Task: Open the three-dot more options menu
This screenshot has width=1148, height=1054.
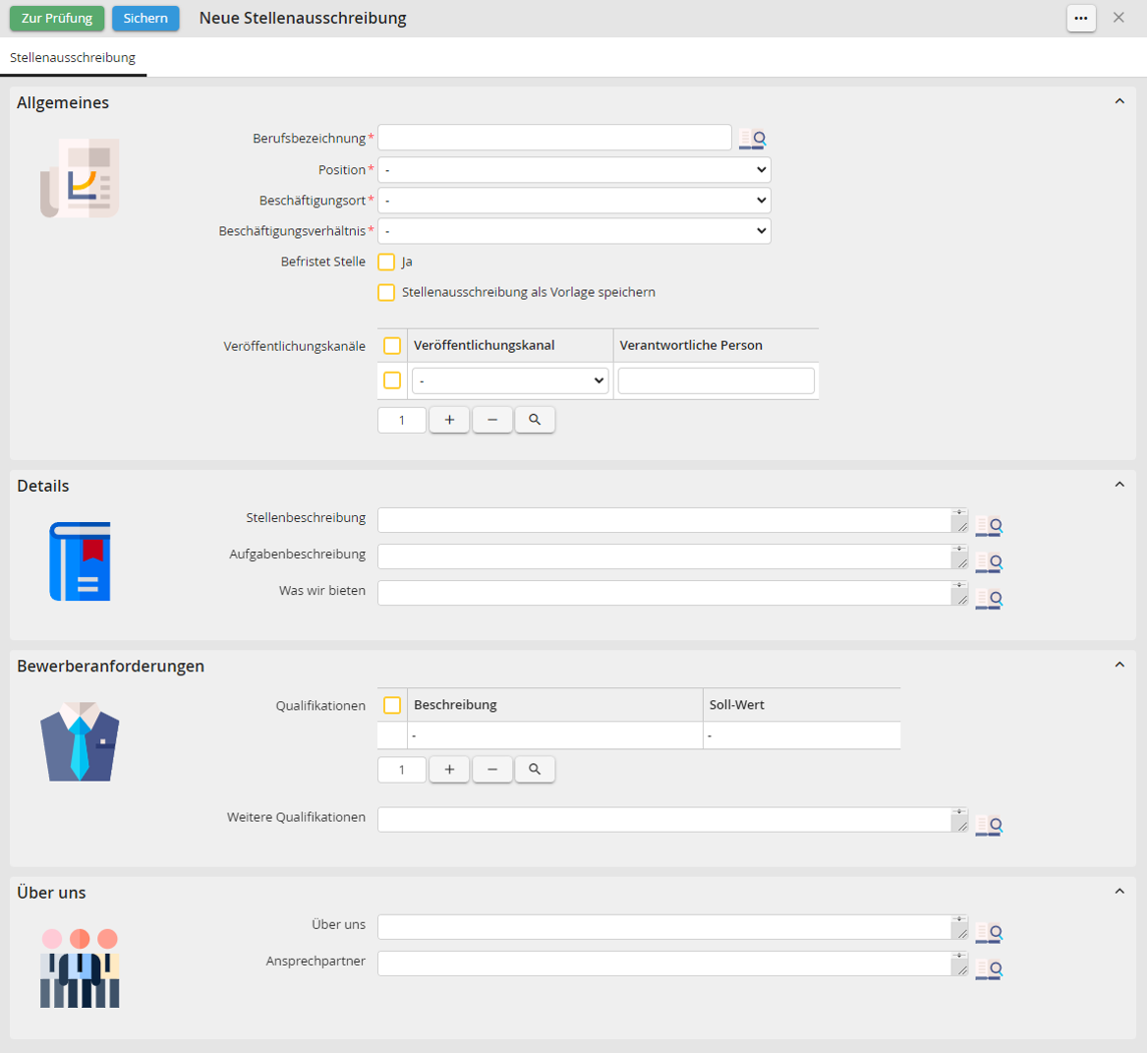Action: click(1081, 18)
